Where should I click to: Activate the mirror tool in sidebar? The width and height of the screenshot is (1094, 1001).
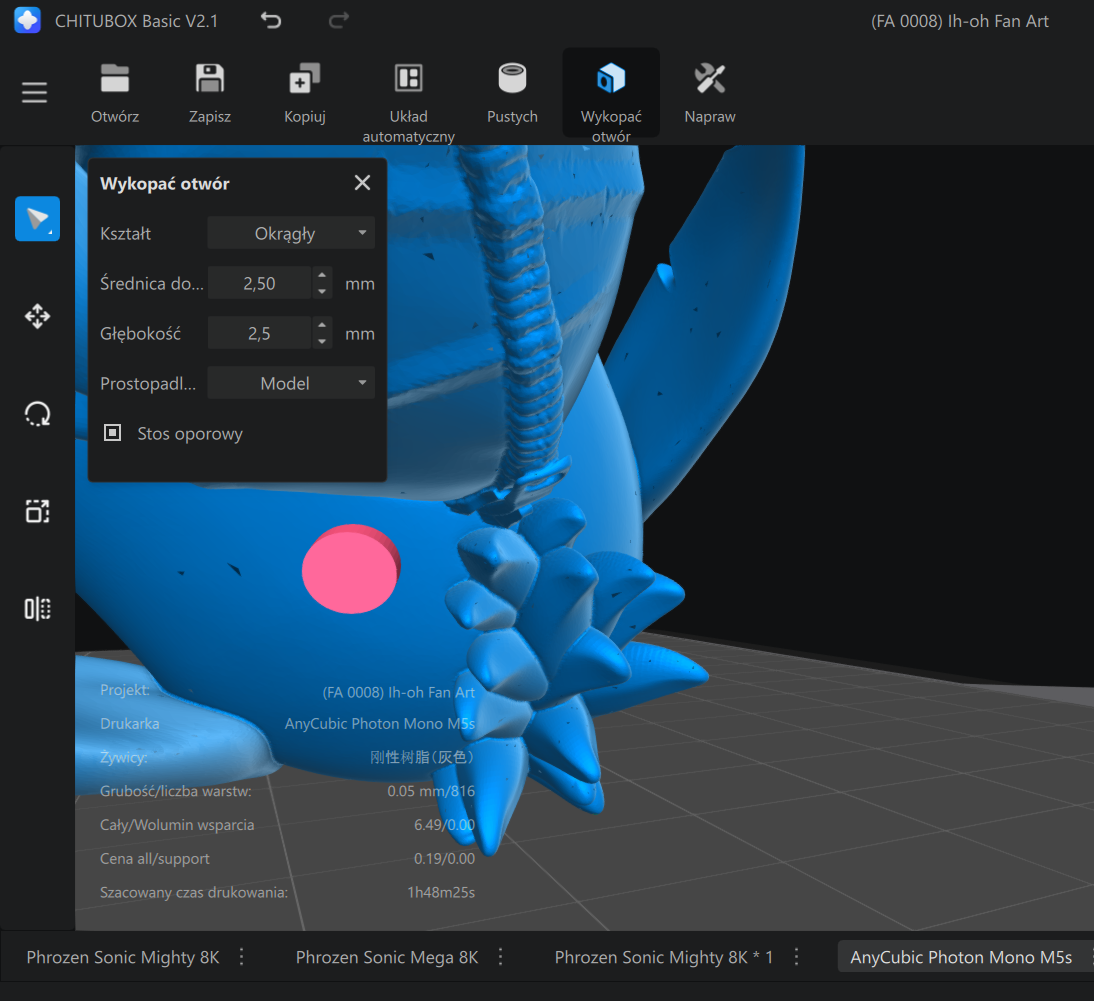[x=38, y=608]
